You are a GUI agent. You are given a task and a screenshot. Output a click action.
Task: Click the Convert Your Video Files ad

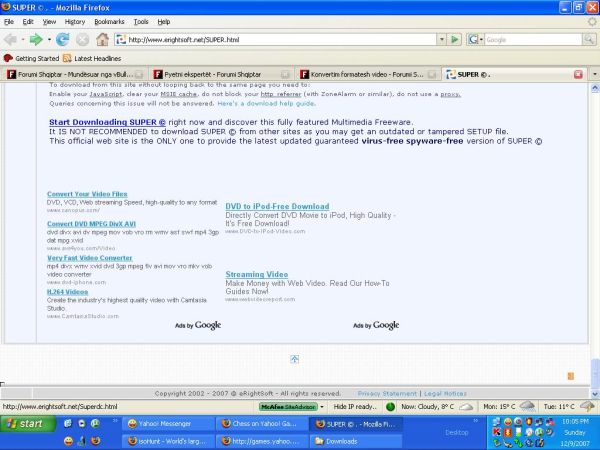pos(87,194)
